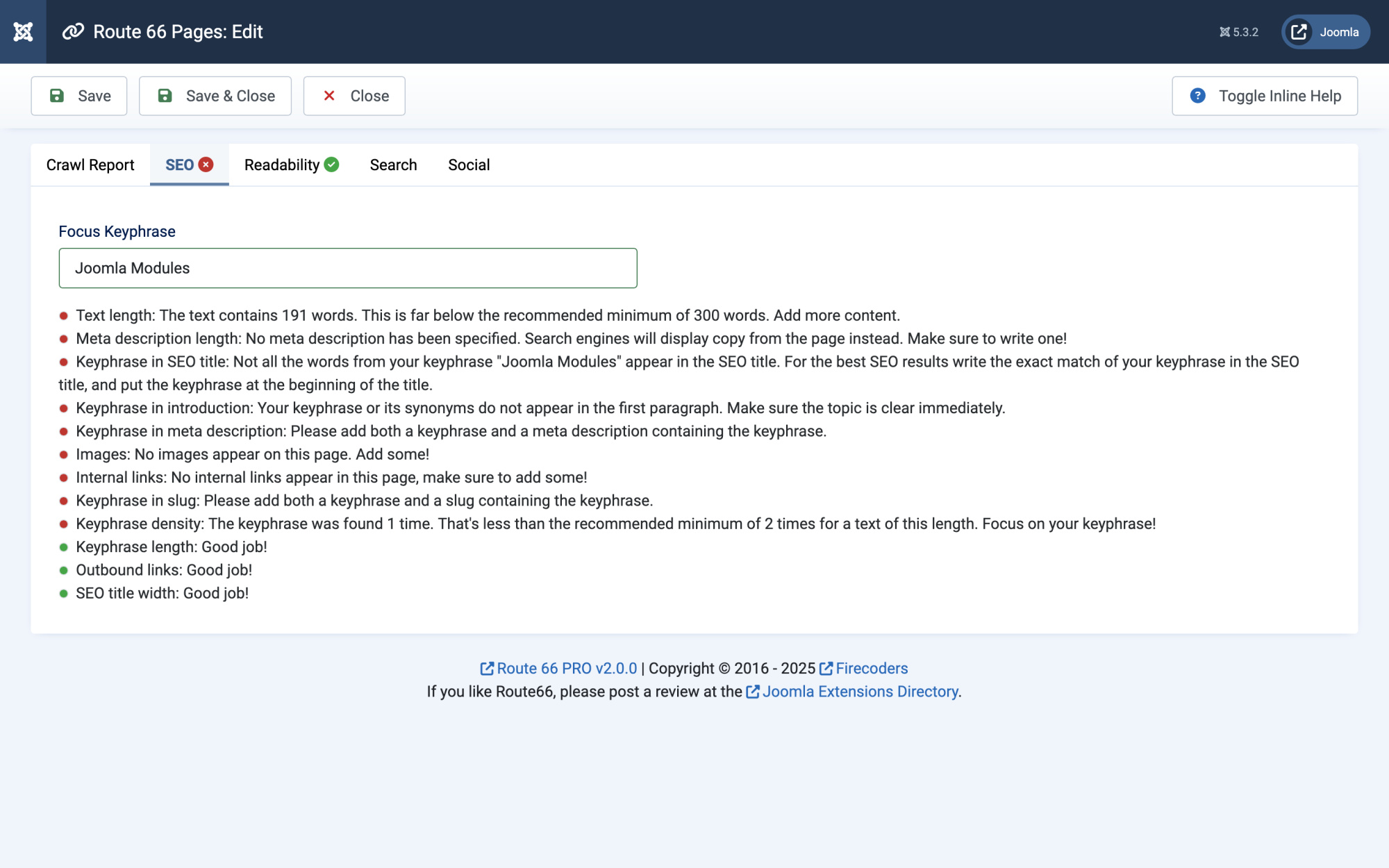Click the Joomla version 5.3.2 indicator

pos(1239,32)
